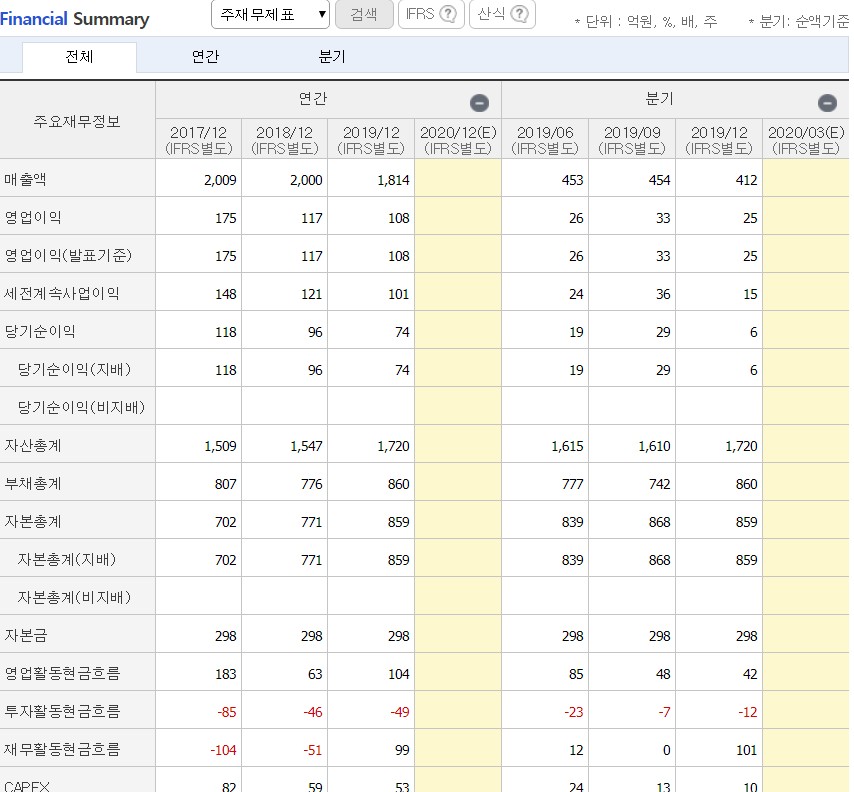Open the 산식 help question mark
This screenshot has height=792, width=854.
[x=520, y=14]
